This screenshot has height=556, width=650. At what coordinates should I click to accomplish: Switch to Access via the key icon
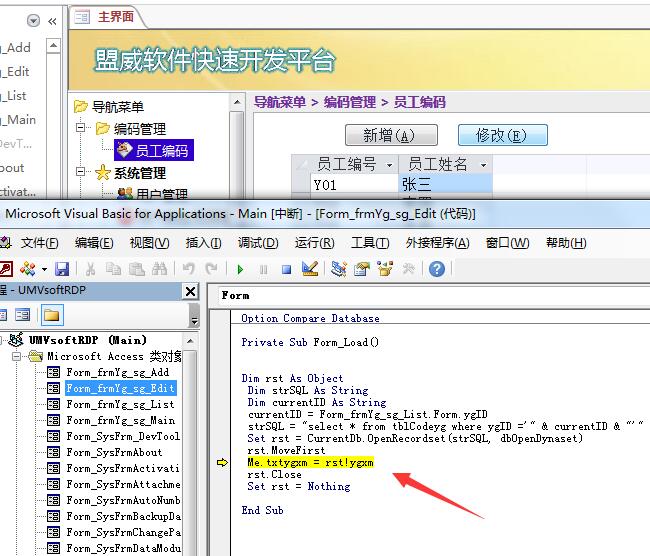[6, 270]
